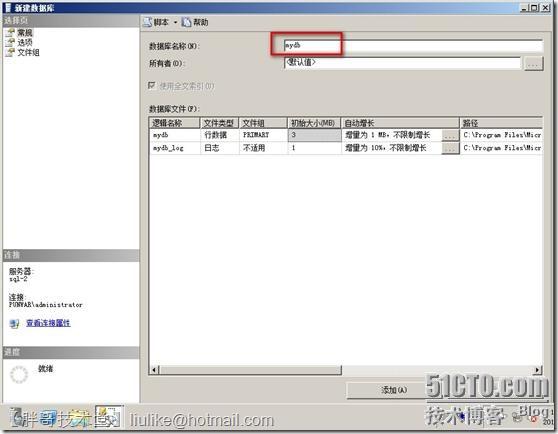Click the Help toolbar icon

pos(186,22)
